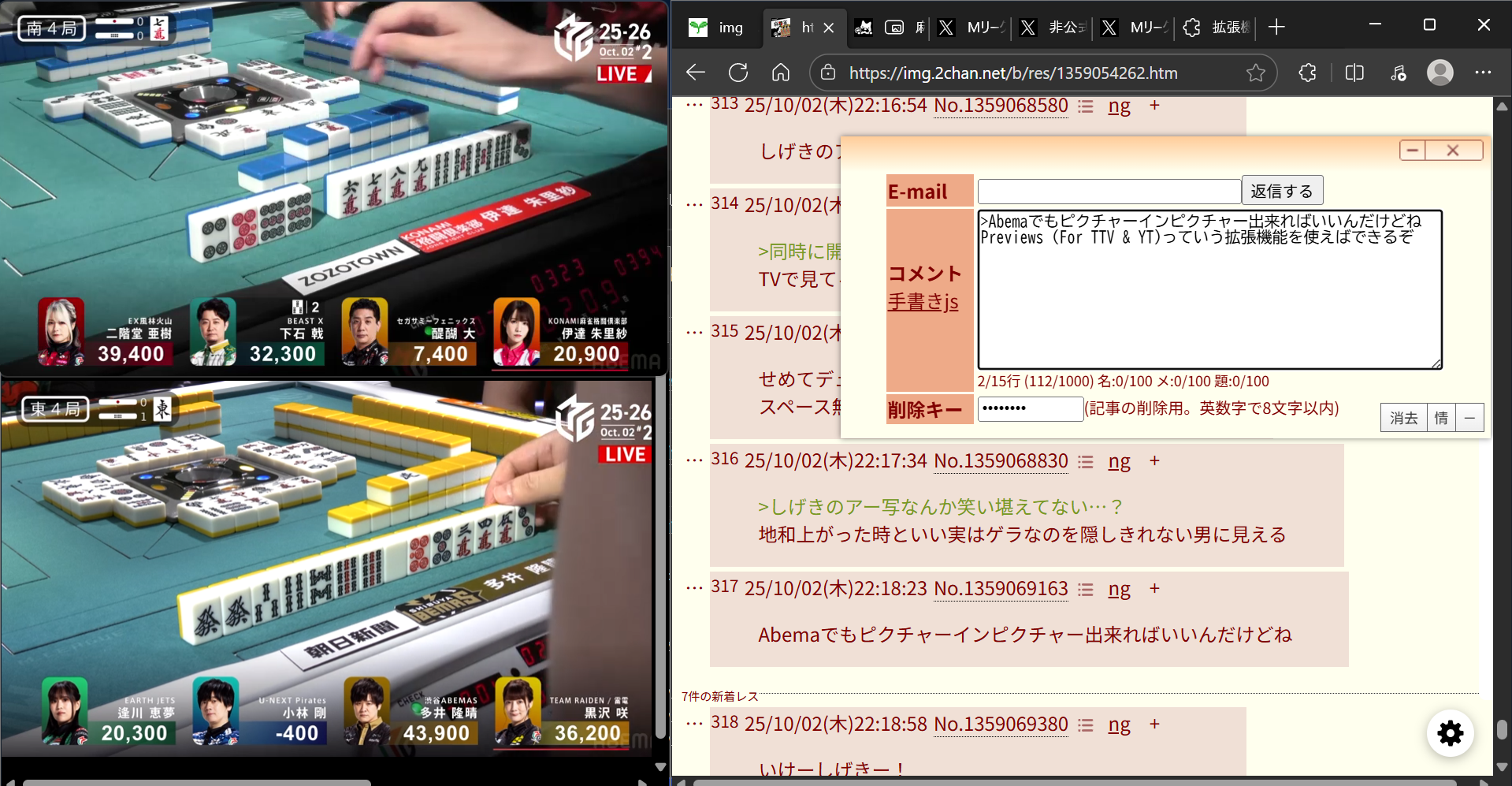The height and width of the screenshot is (786, 1512).
Task: Open the Extensions puzzle icon in toolbar
Action: 1307,73
